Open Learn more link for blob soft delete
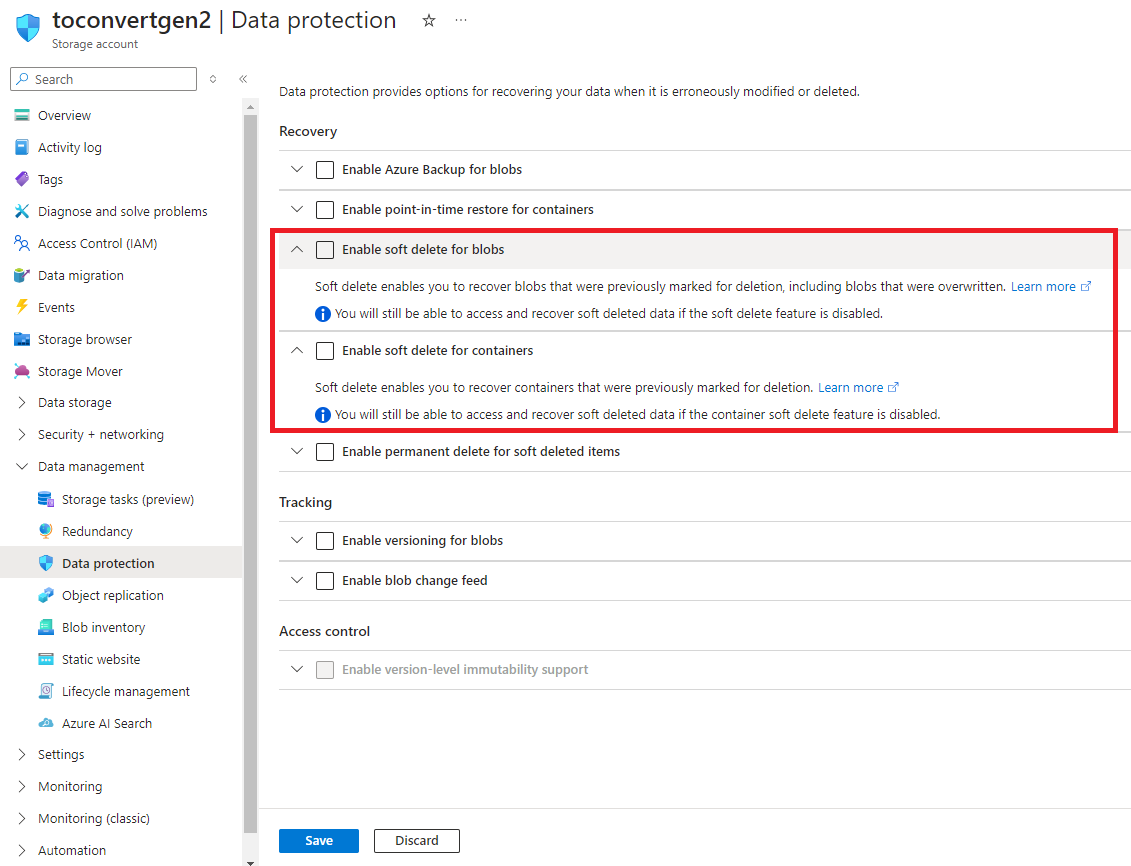 1043,287
